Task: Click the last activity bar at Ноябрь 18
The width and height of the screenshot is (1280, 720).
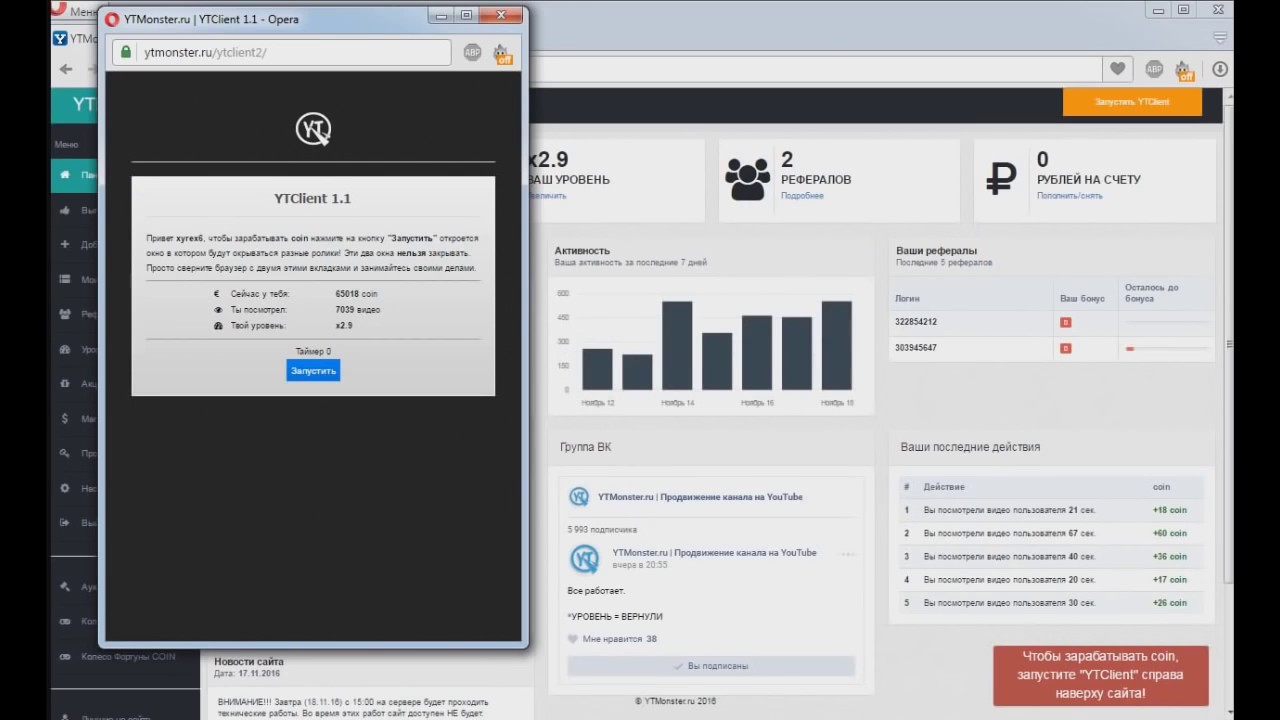Action: tap(837, 346)
